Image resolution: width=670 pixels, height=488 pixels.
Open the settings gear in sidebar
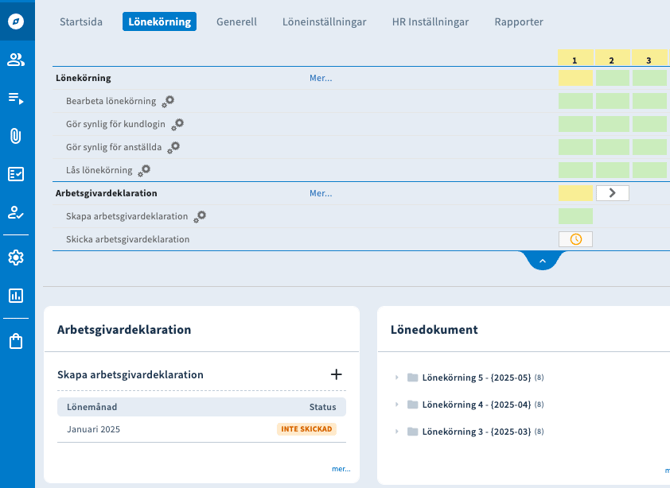point(16,257)
